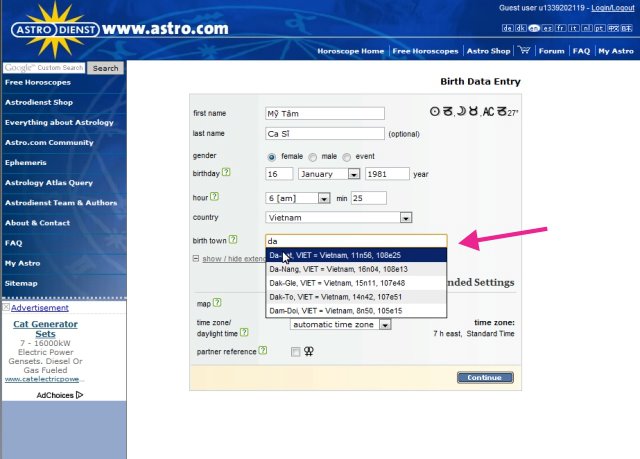640x459 pixels.
Task: Switch site language to German (de)
Action: click(508, 28)
